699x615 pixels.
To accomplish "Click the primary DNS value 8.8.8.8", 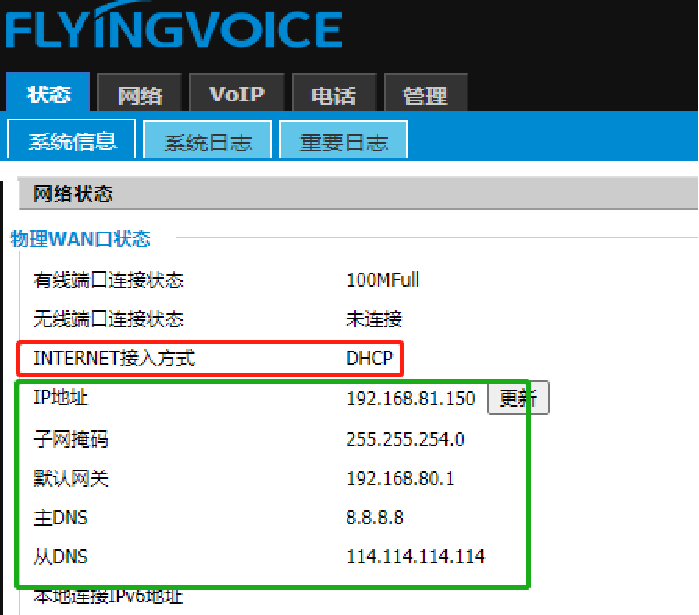I will pos(375,517).
